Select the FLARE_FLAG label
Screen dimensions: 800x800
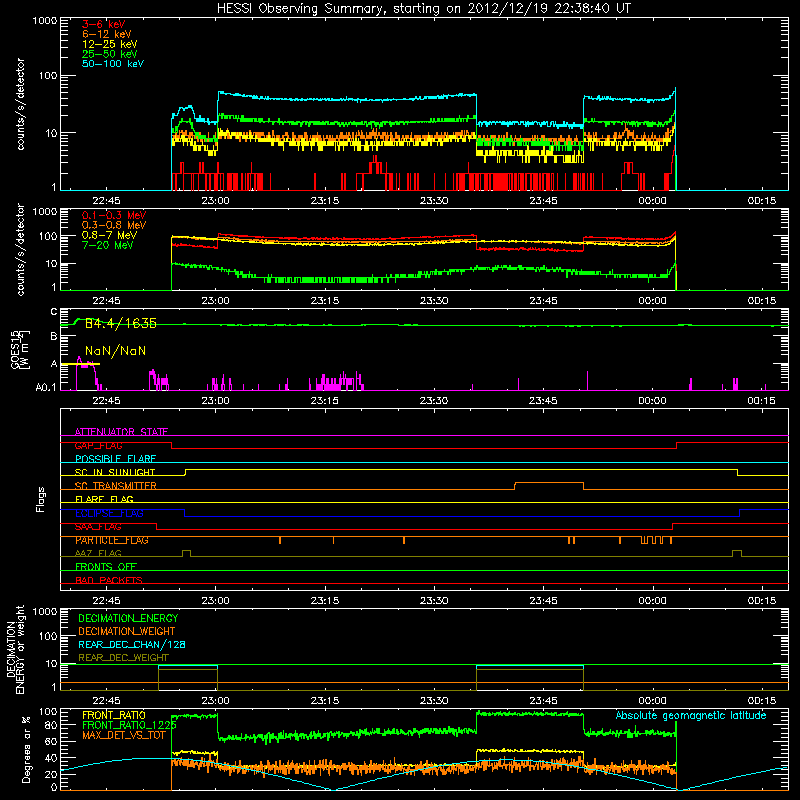104,499
